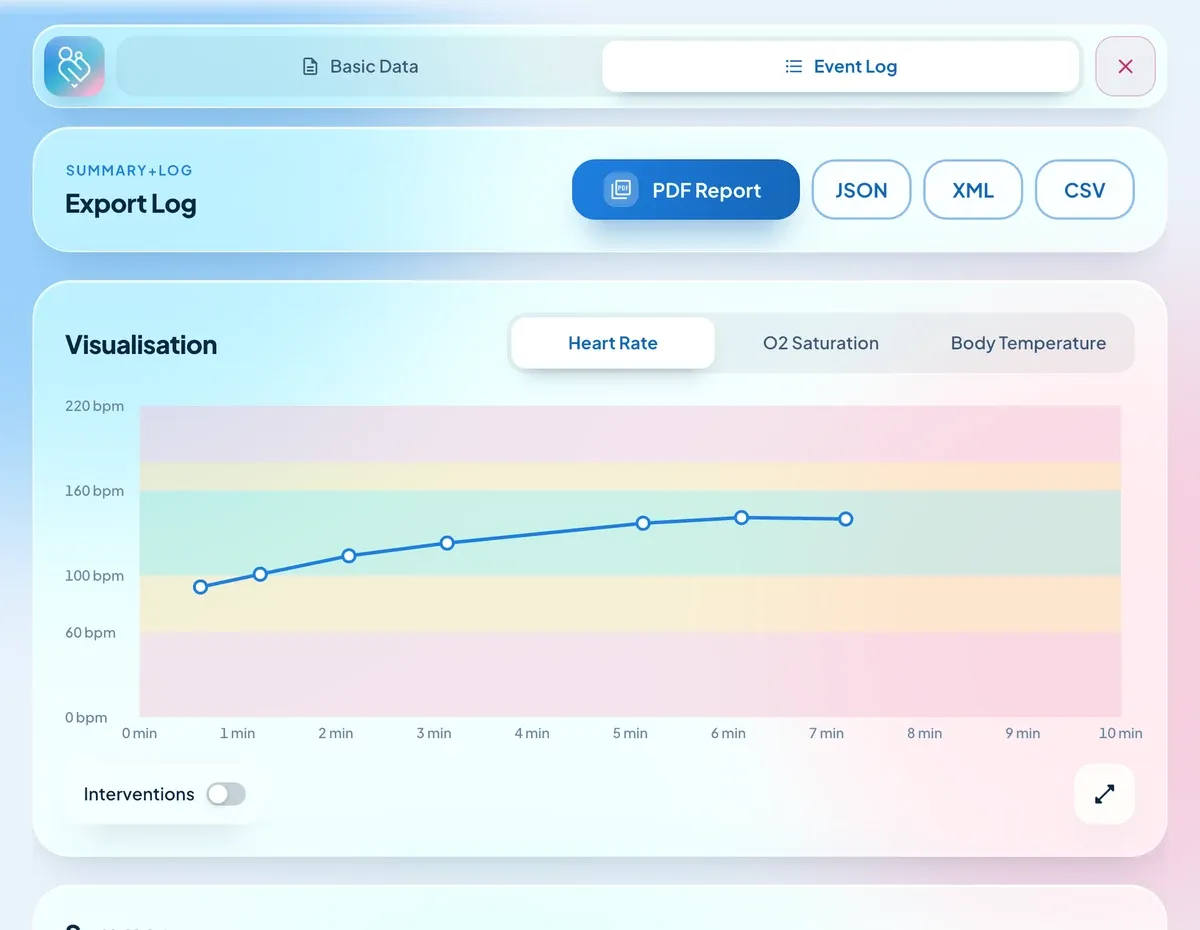Click the last heart rate data point
The image size is (1200, 930).
tap(846, 519)
